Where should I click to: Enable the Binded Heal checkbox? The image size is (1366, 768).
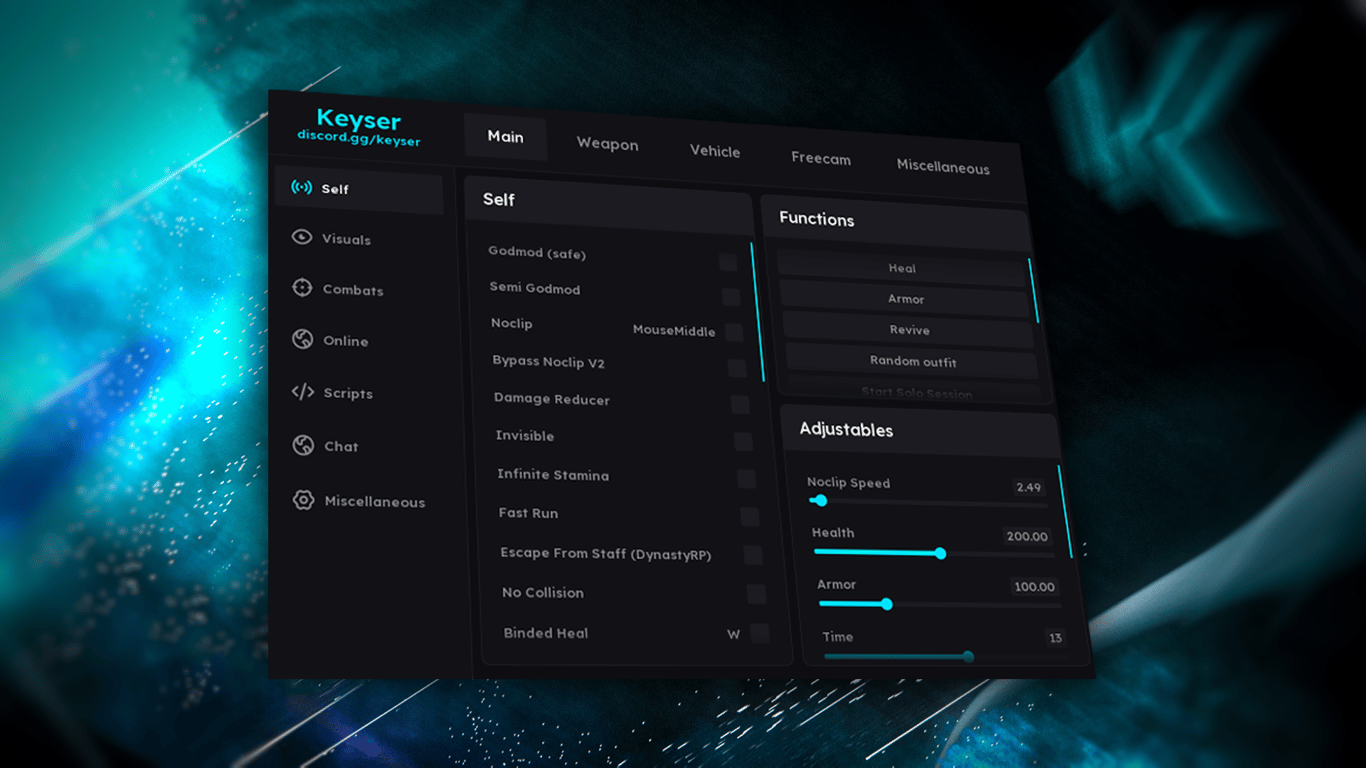(x=760, y=633)
